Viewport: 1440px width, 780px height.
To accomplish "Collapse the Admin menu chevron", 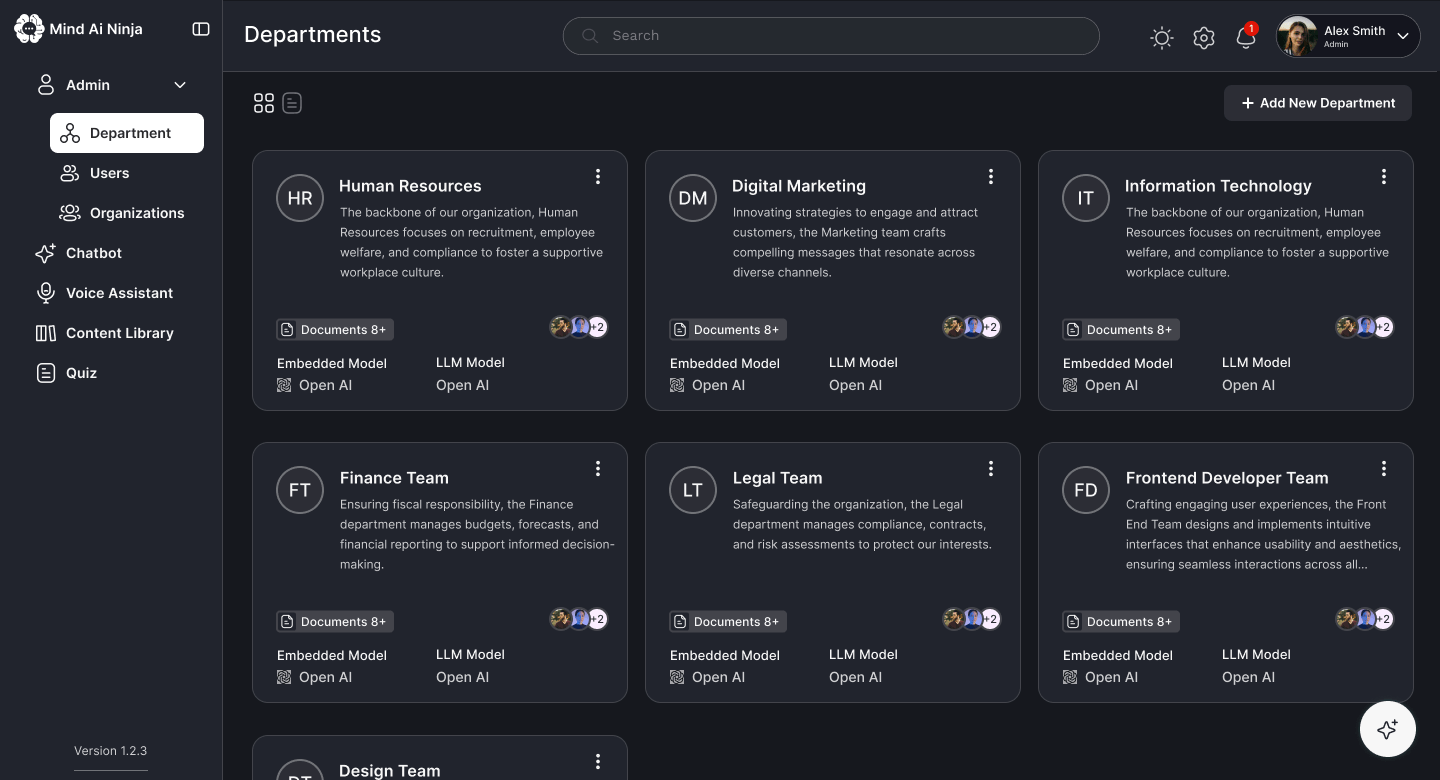I will 180,85.
